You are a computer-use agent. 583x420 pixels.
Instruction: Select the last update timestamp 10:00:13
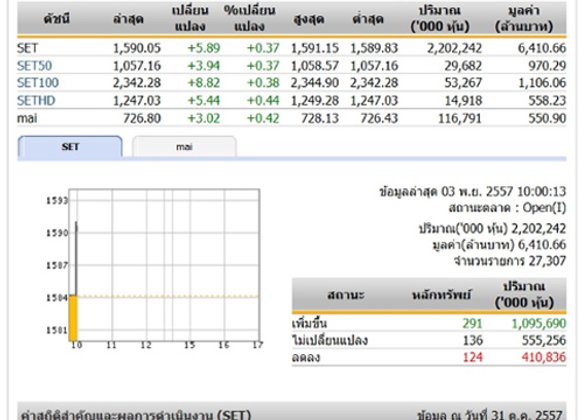(x=541, y=191)
